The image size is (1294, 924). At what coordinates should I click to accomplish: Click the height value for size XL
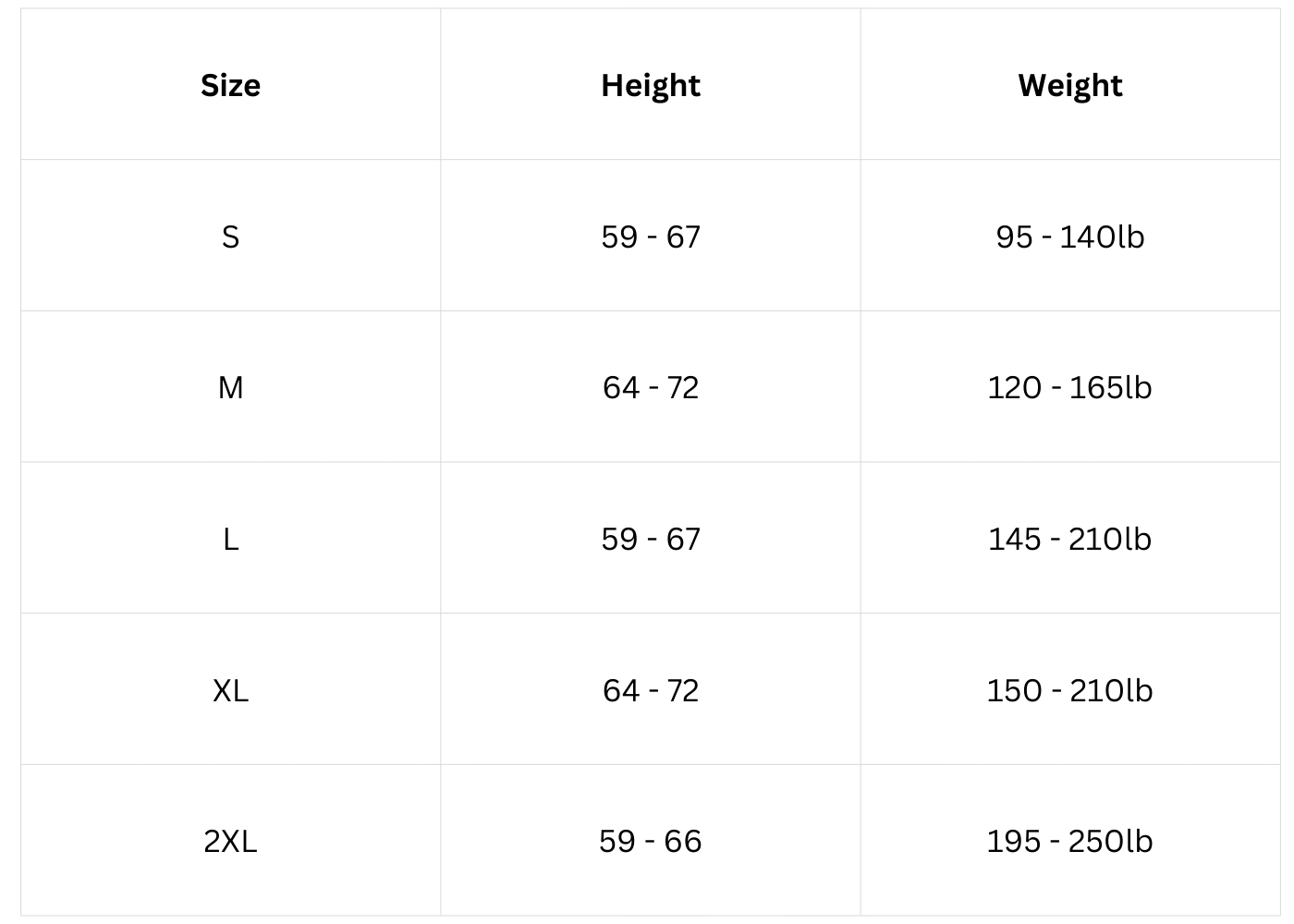(x=651, y=690)
